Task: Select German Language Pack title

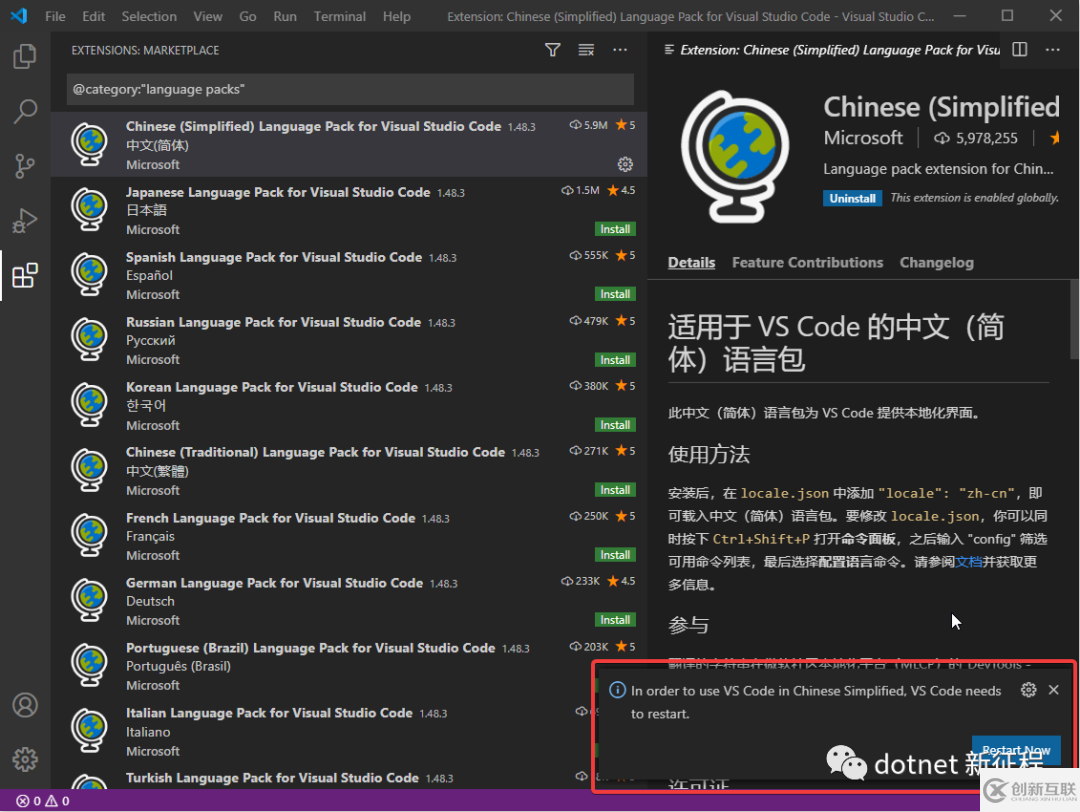Action: (x=274, y=583)
